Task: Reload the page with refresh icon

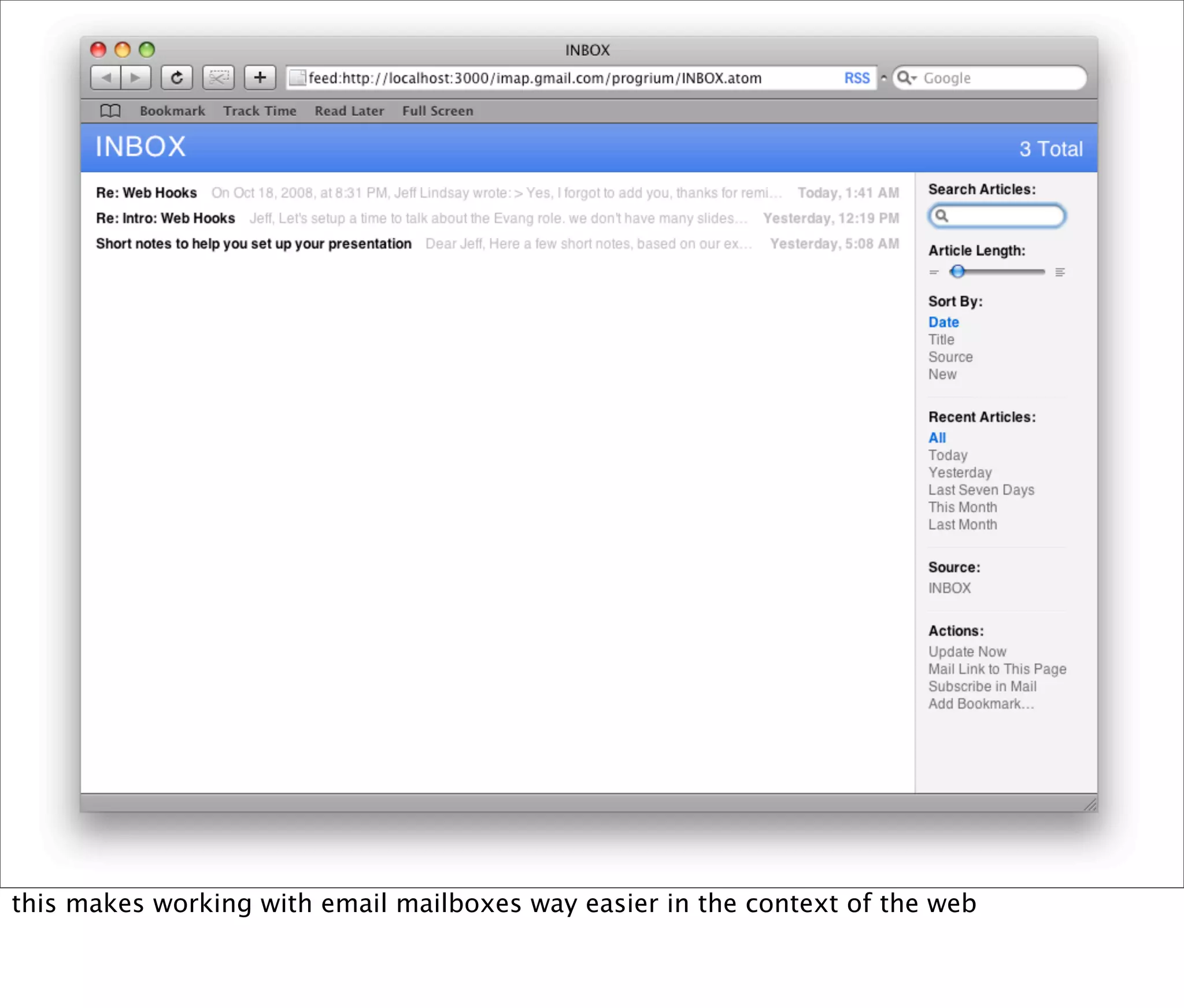Action: tap(176, 77)
